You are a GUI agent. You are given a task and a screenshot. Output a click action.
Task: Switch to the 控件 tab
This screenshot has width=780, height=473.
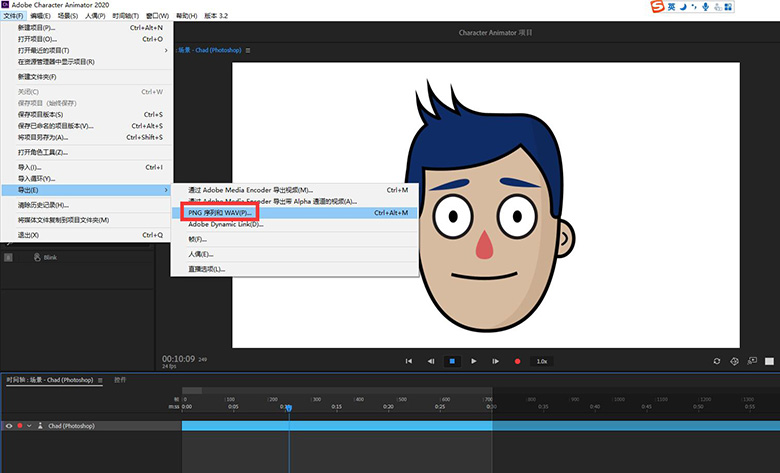point(120,379)
